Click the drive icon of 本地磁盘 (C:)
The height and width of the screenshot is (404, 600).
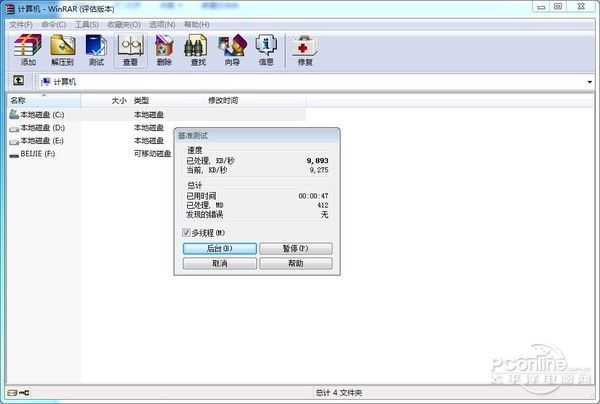click(x=14, y=114)
